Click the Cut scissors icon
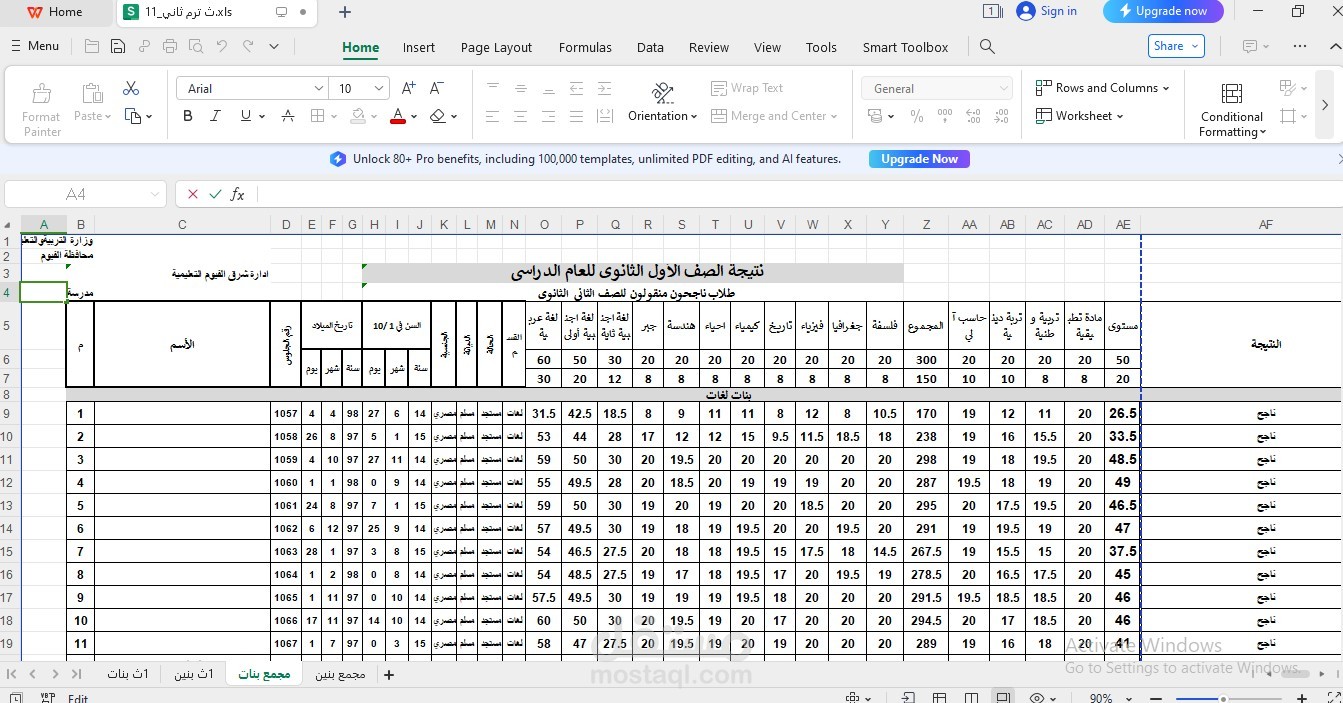 click(131, 88)
